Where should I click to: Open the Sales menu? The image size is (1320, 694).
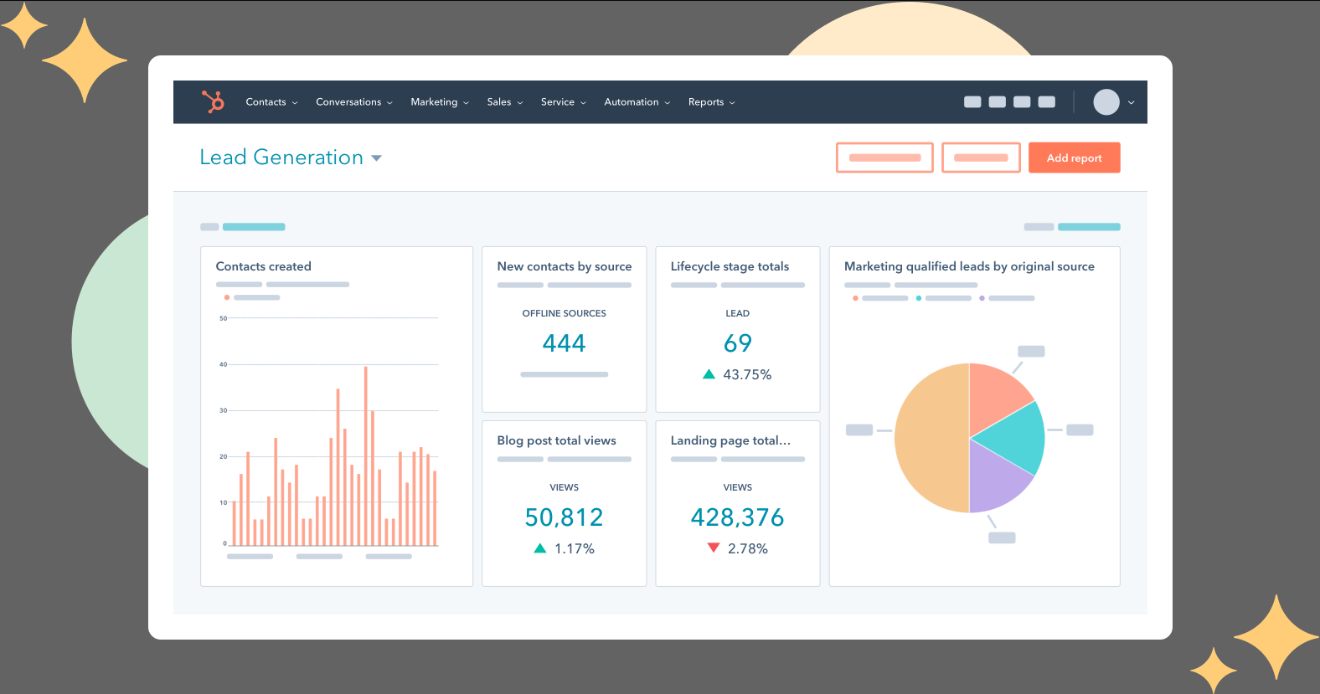pos(504,102)
